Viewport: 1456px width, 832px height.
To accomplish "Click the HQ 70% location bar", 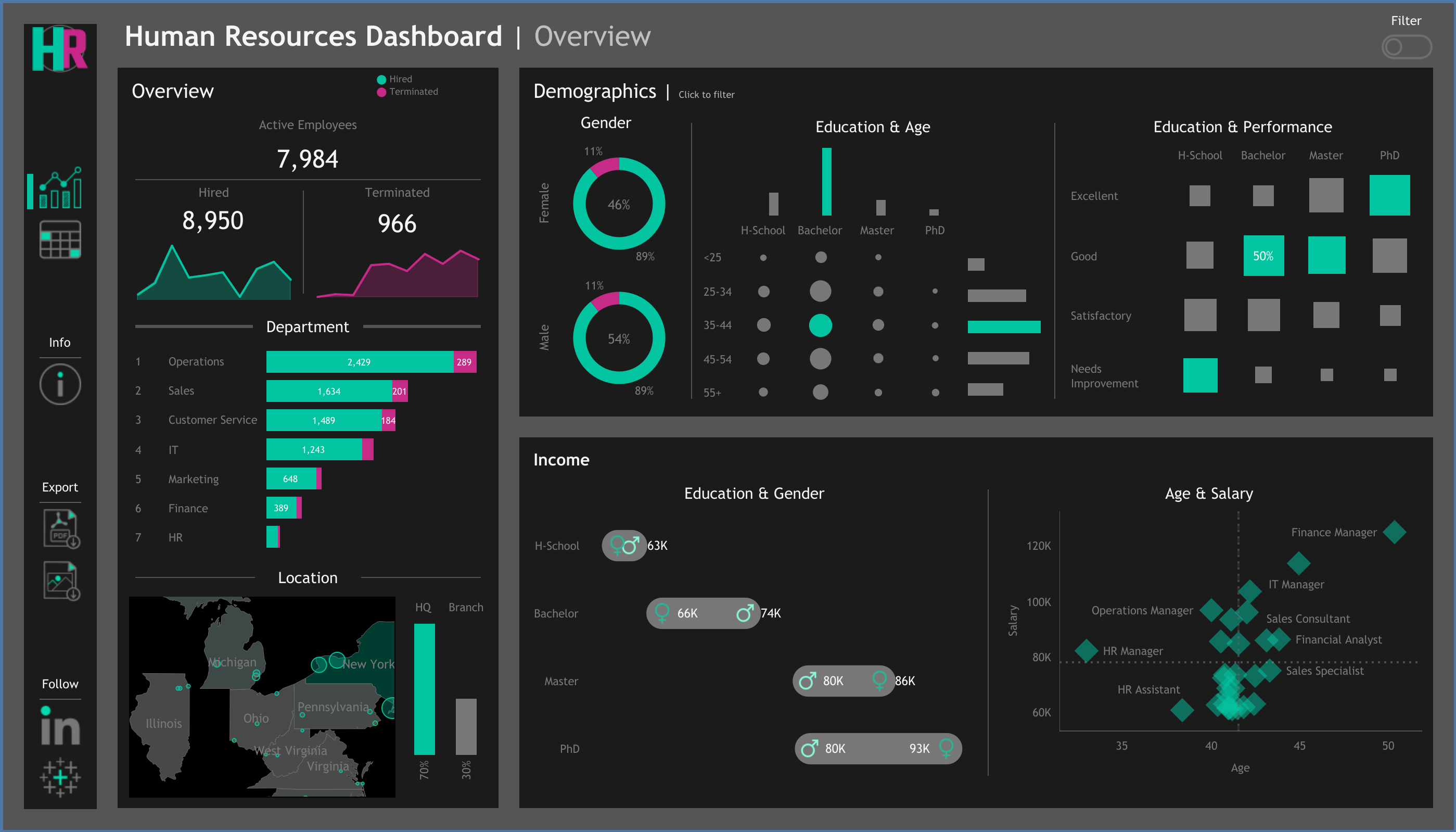I will [x=424, y=689].
